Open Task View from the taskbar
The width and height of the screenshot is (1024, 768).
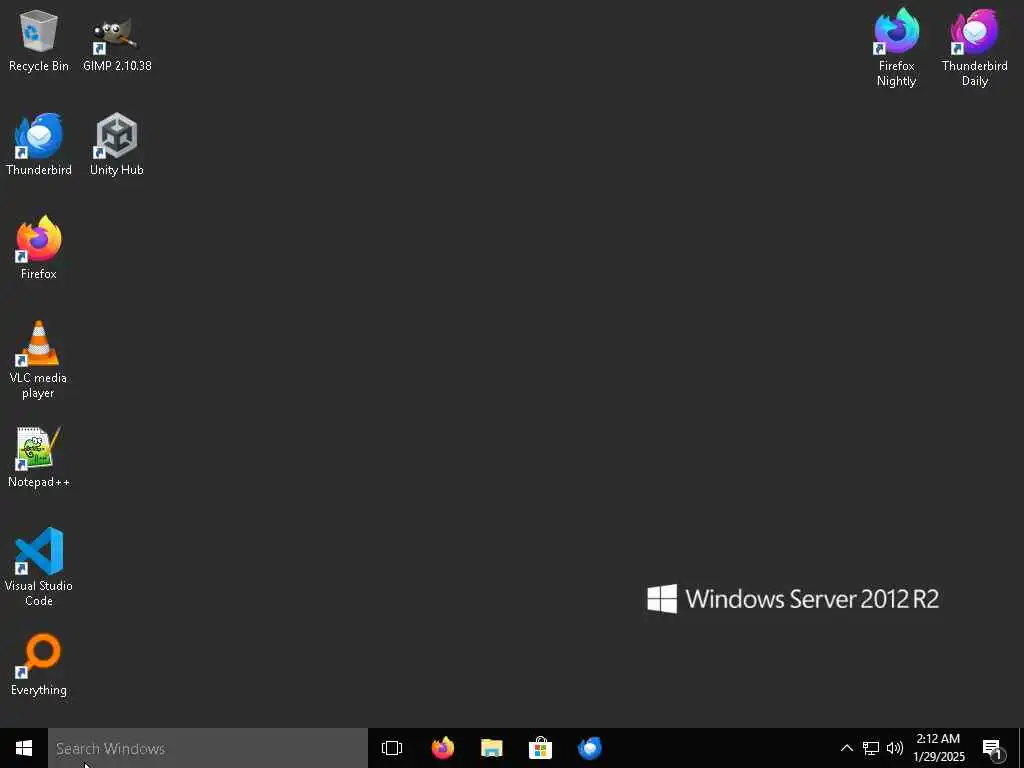[x=392, y=748]
